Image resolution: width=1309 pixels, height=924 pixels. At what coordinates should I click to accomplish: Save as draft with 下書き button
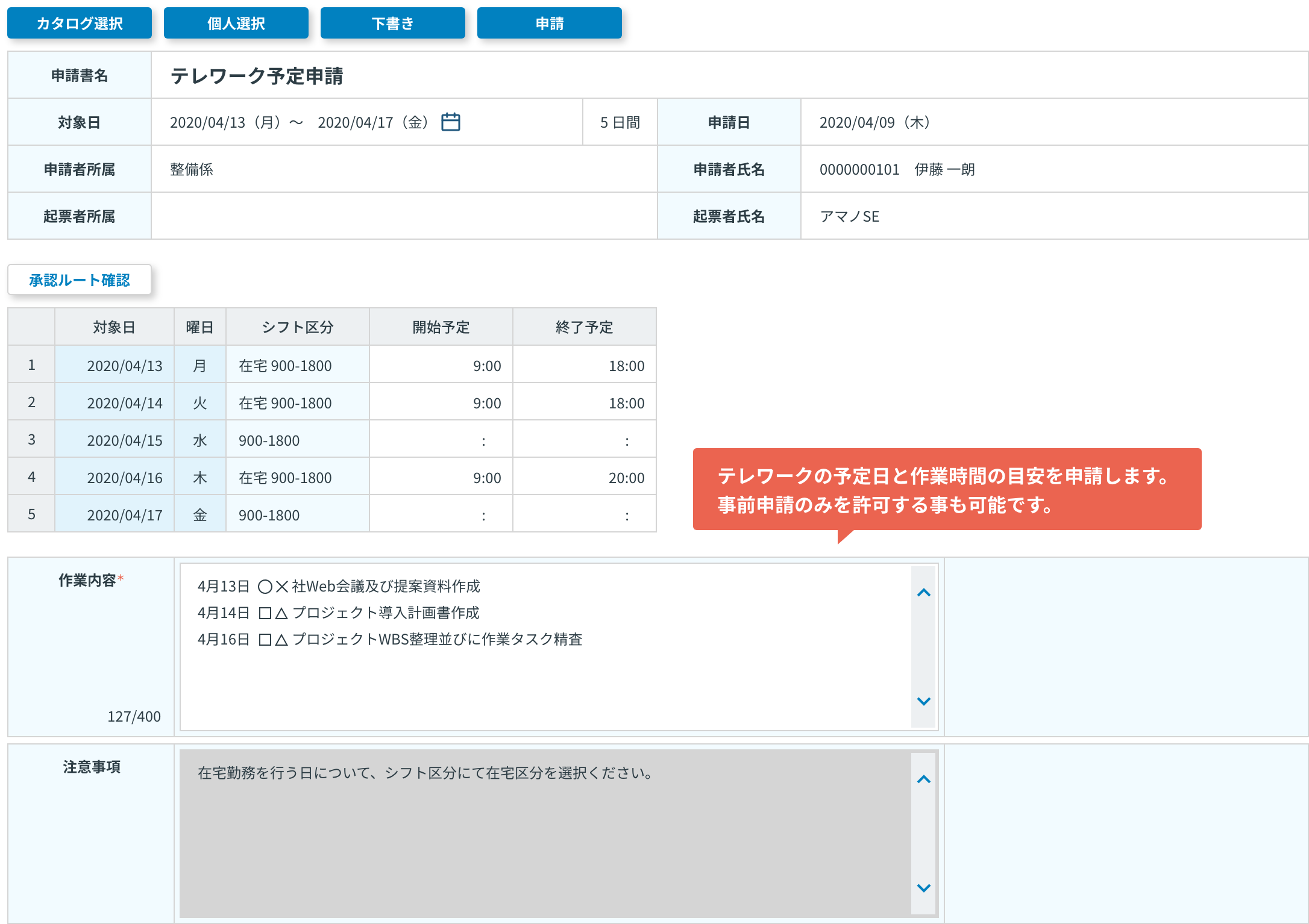pos(393,23)
